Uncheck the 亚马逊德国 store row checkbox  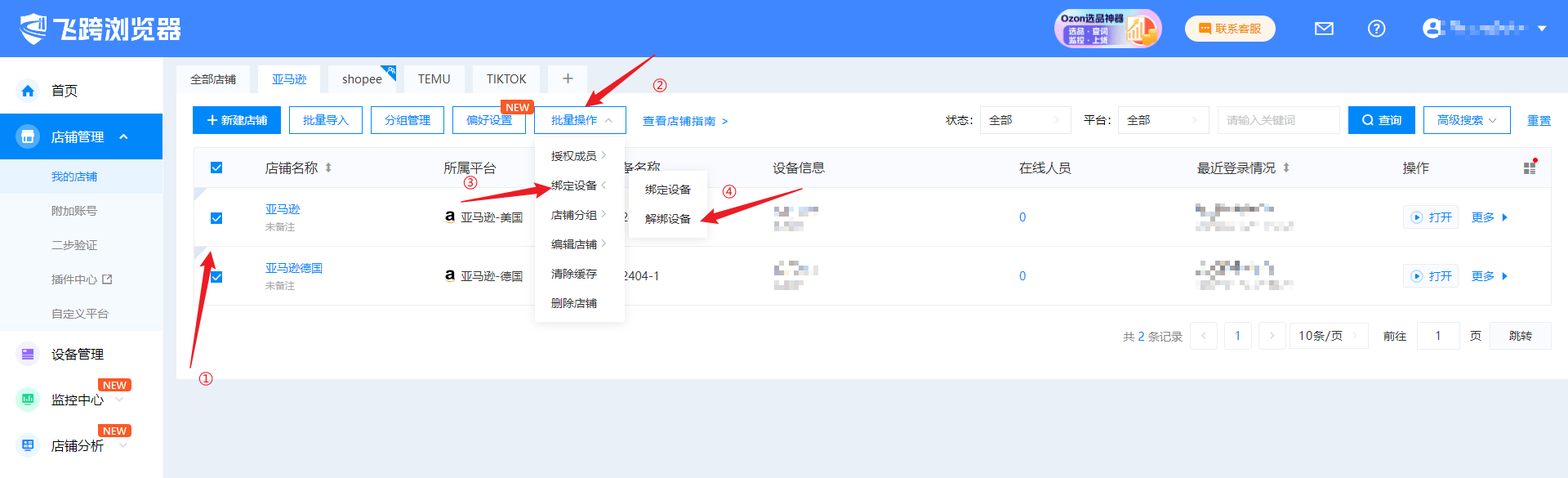(x=216, y=277)
